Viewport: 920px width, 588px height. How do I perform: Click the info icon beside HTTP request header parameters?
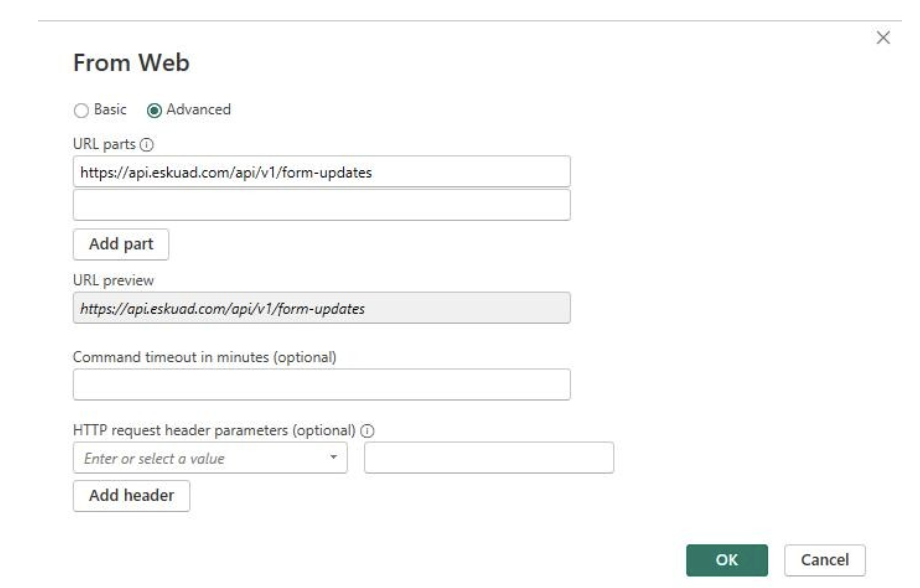tap(367, 431)
